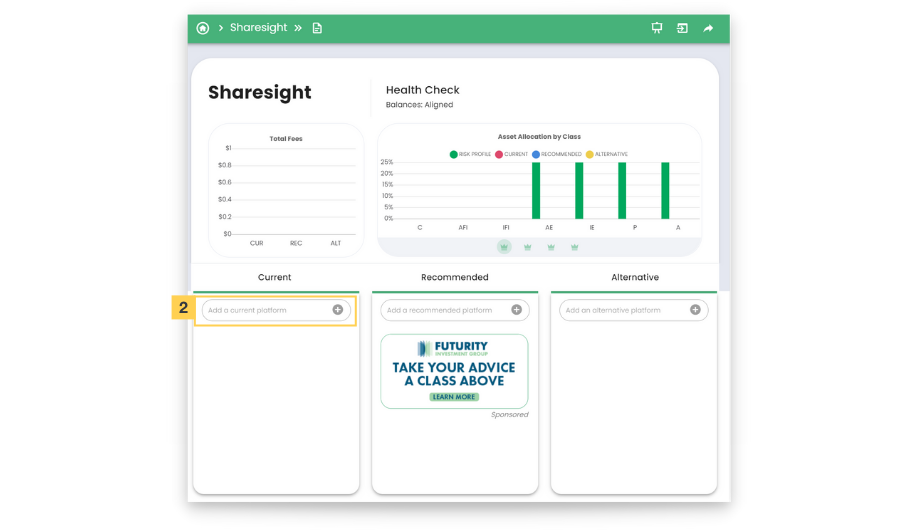Click the Sponsored label under ad
Image resolution: width=917 pixels, height=530 pixels.
pyautogui.click(x=509, y=414)
